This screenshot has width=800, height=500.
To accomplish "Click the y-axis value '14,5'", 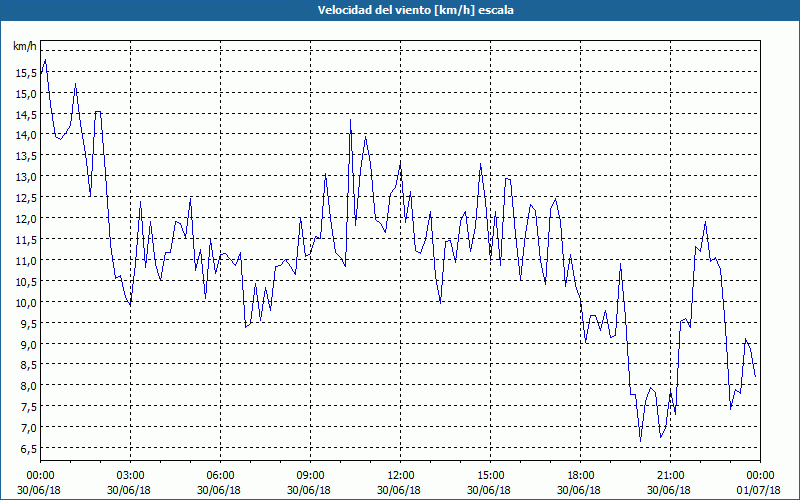I will tap(26, 115).
